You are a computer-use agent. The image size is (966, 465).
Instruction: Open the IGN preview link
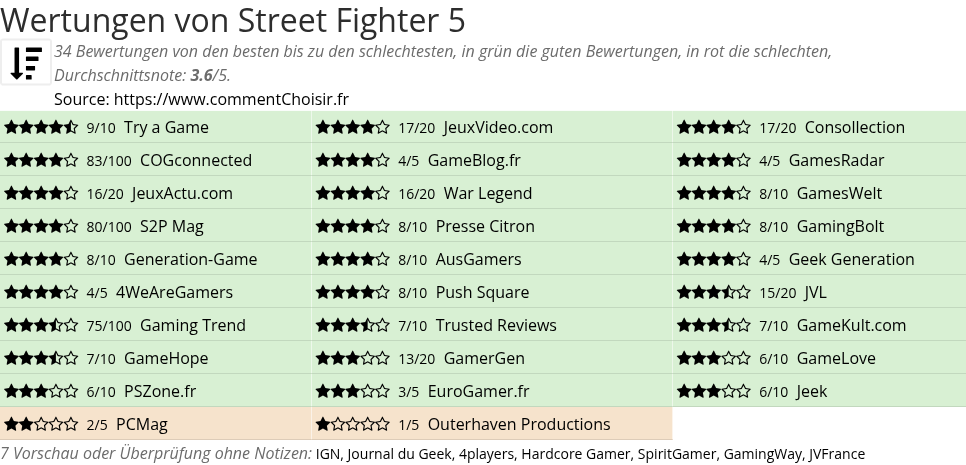328,454
